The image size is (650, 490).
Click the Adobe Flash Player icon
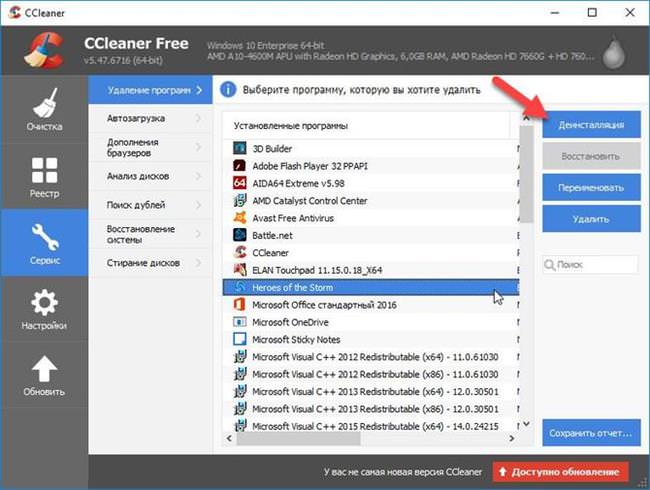pyautogui.click(x=240, y=166)
